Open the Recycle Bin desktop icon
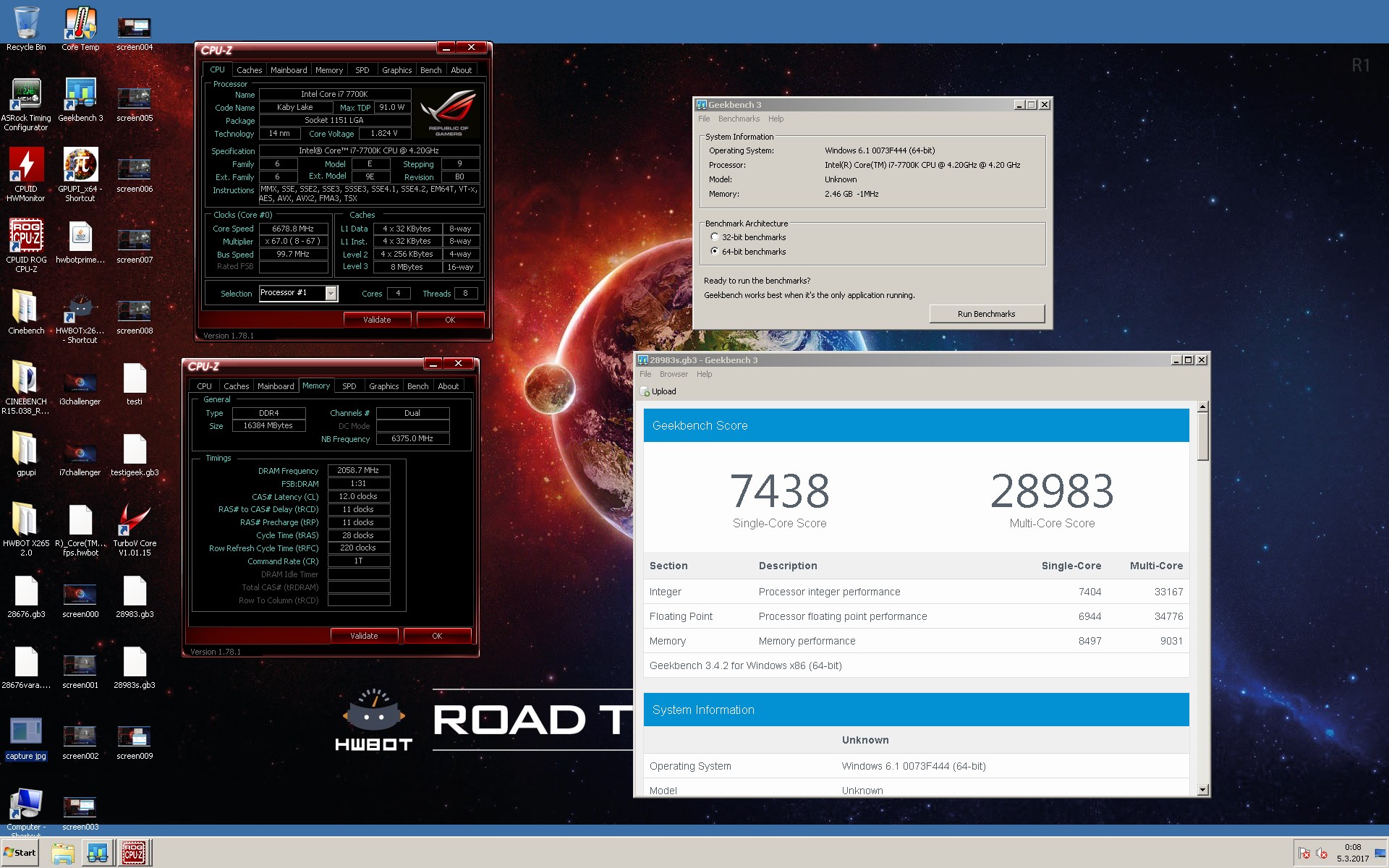Screen dimensions: 1389x868 point(26,29)
